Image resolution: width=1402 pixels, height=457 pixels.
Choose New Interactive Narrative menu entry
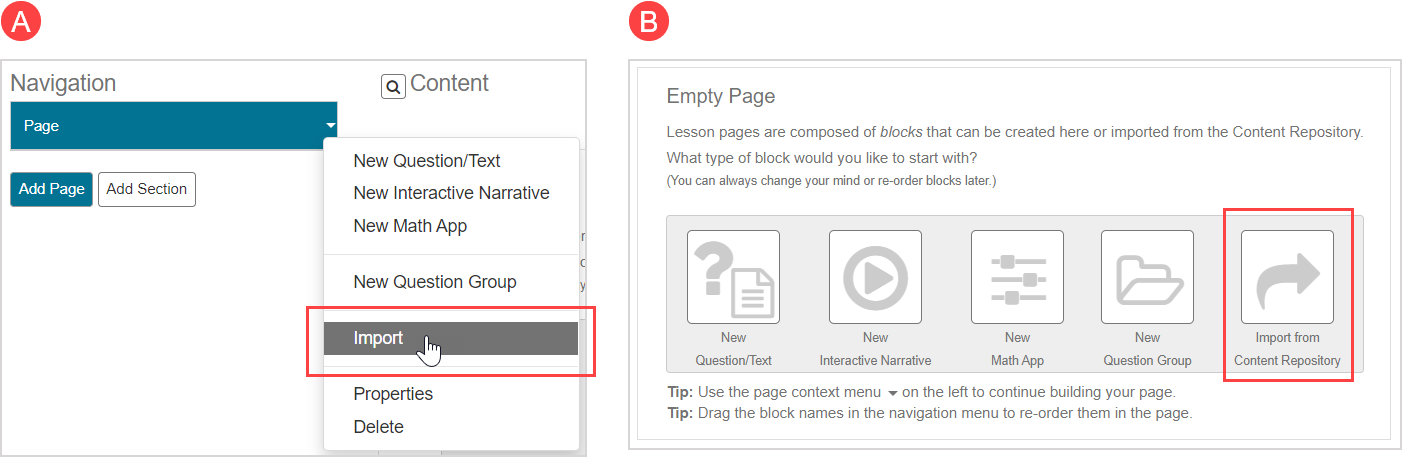(x=451, y=193)
